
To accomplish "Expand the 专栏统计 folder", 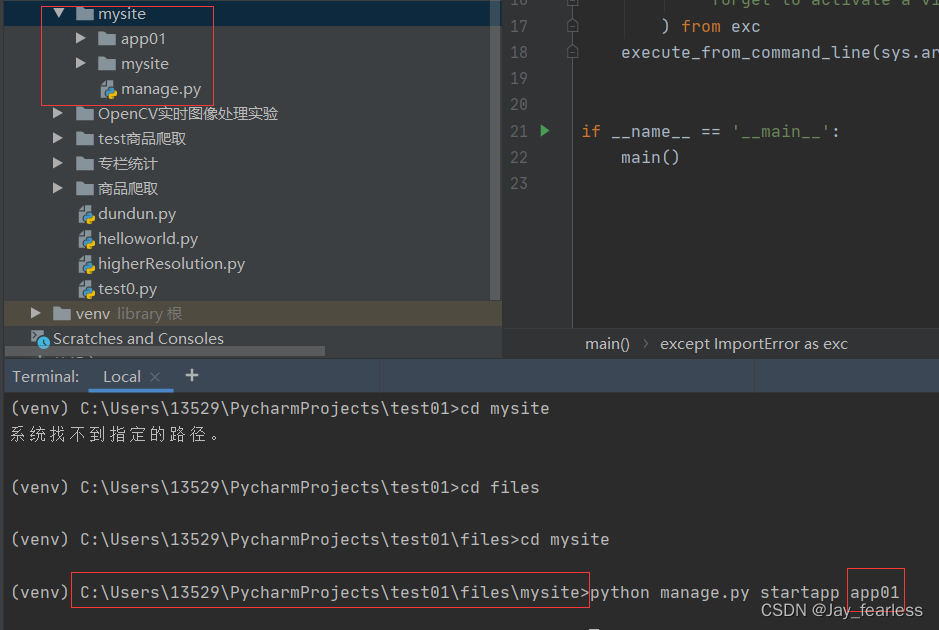I will (x=57, y=163).
